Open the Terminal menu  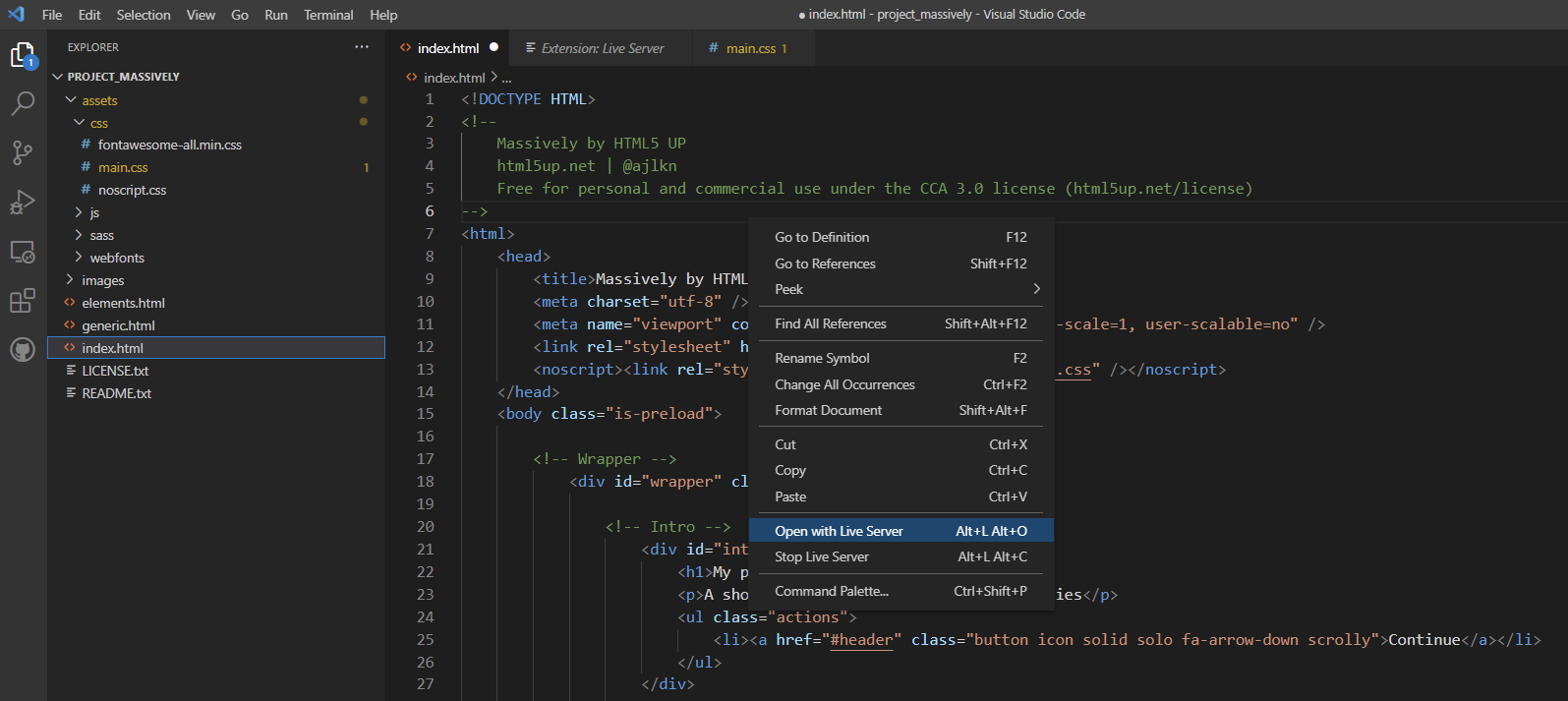[328, 15]
